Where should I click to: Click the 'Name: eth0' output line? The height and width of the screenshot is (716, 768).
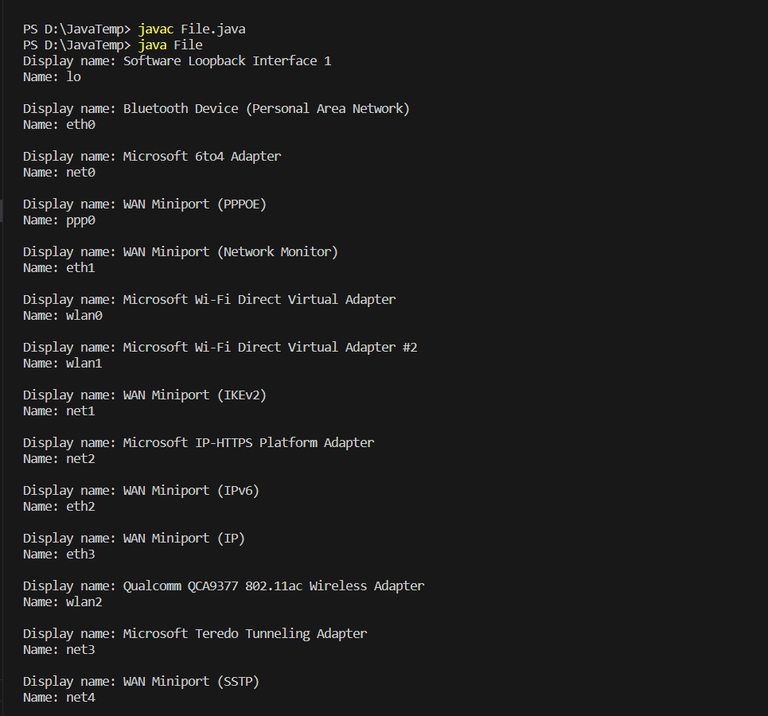click(59, 125)
